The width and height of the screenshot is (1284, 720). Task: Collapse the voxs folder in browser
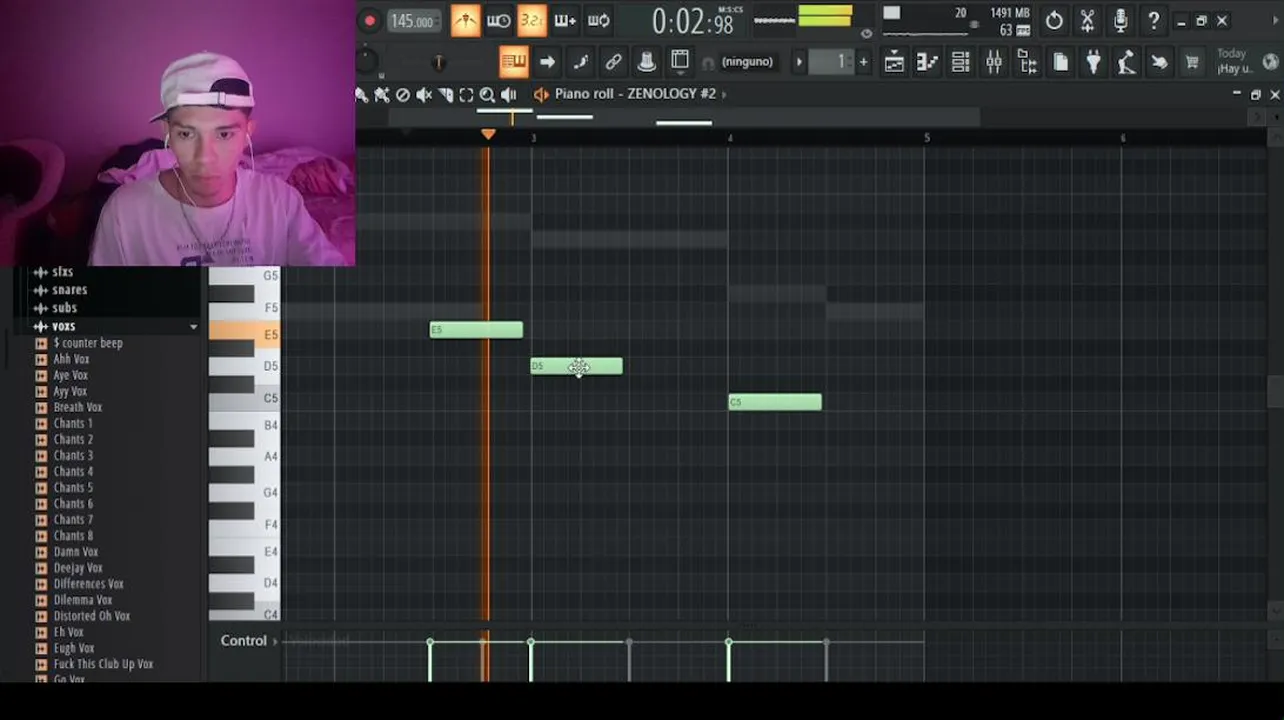point(63,326)
